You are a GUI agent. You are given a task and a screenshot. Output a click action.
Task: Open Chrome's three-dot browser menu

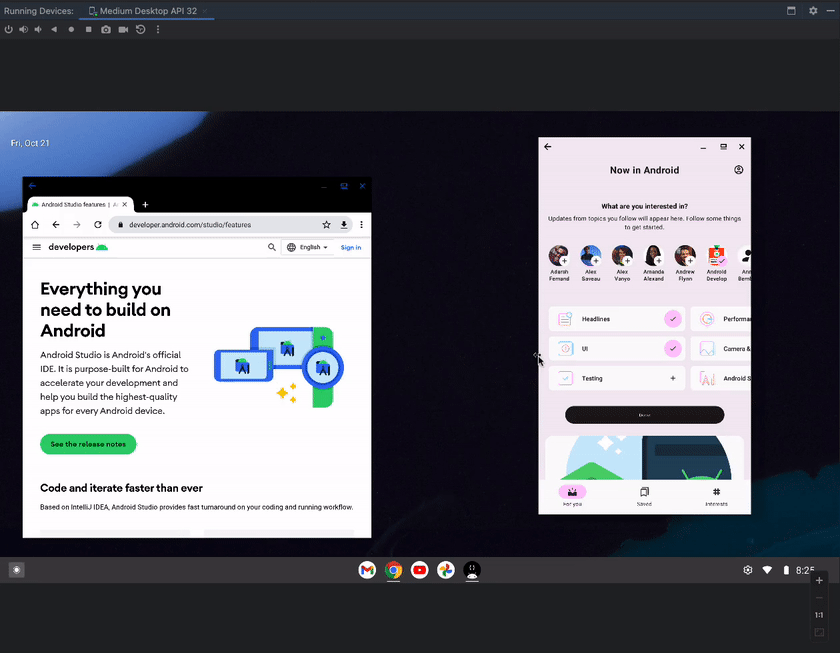pyautogui.click(x=362, y=224)
